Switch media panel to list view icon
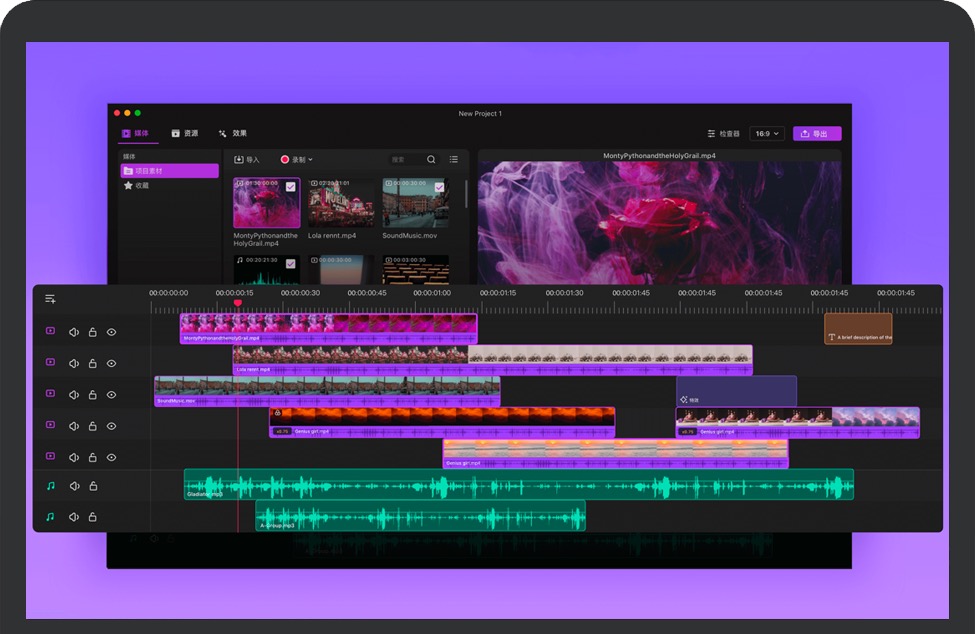 [454, 159]
